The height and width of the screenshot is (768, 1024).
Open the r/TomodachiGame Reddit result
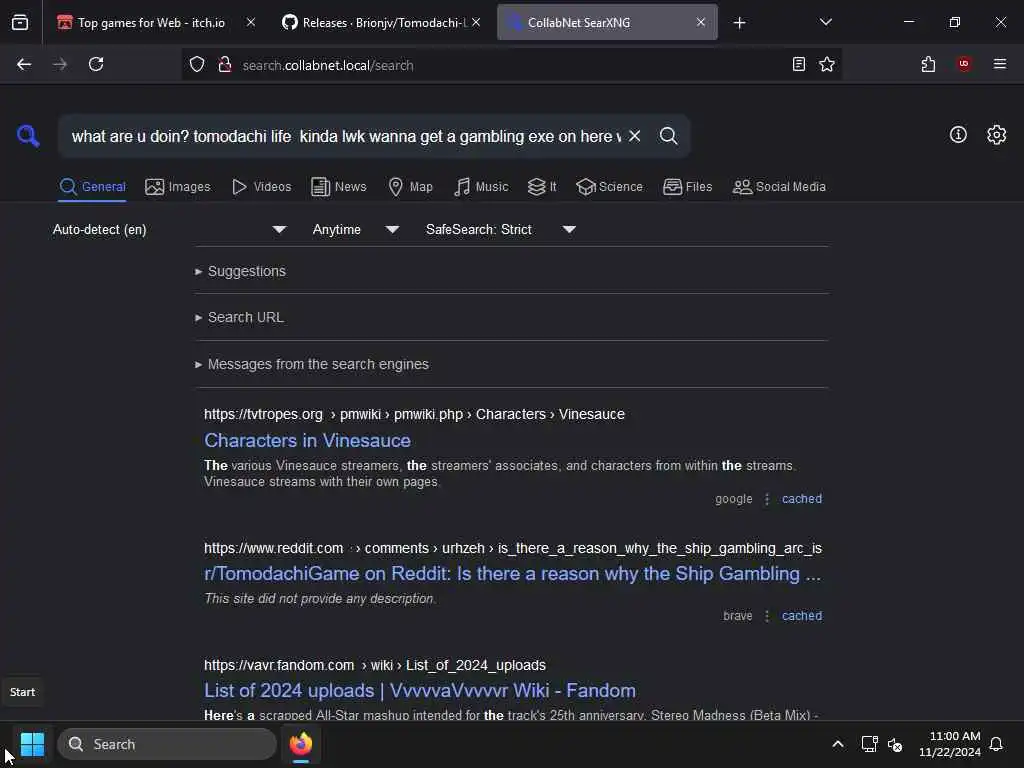pos(513,573)
